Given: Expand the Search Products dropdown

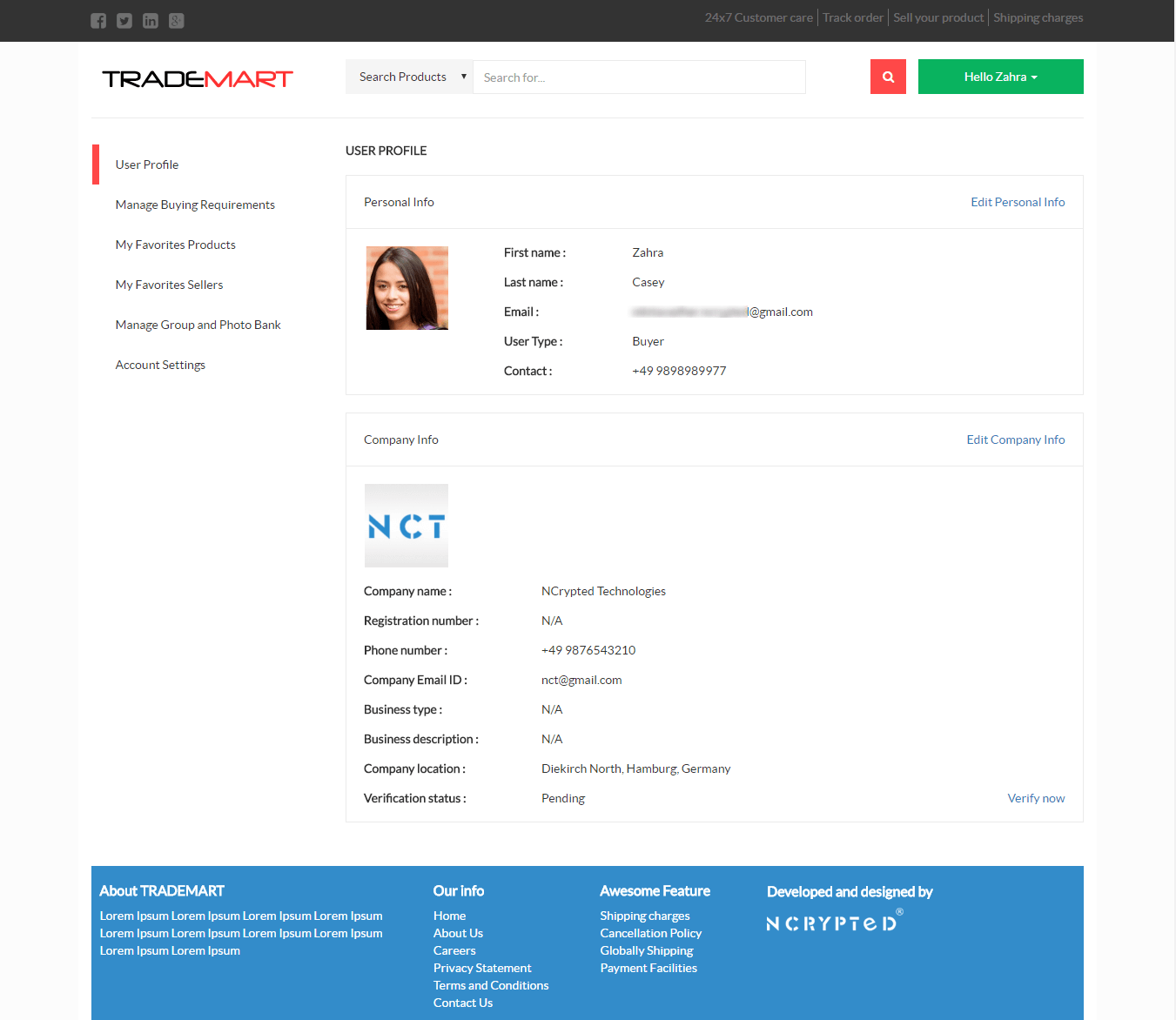Looking at the screenshot, I should click(x=409, y=77).
